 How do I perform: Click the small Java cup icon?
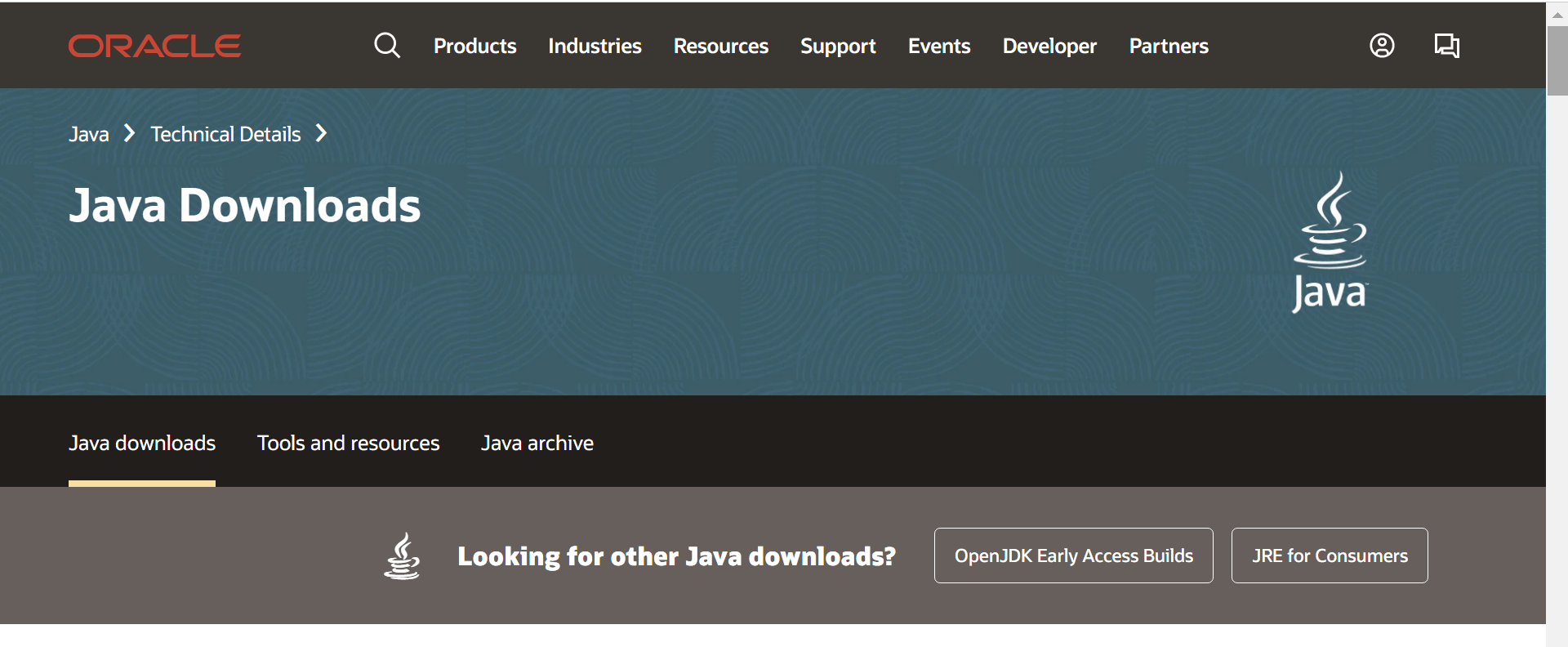402,556
